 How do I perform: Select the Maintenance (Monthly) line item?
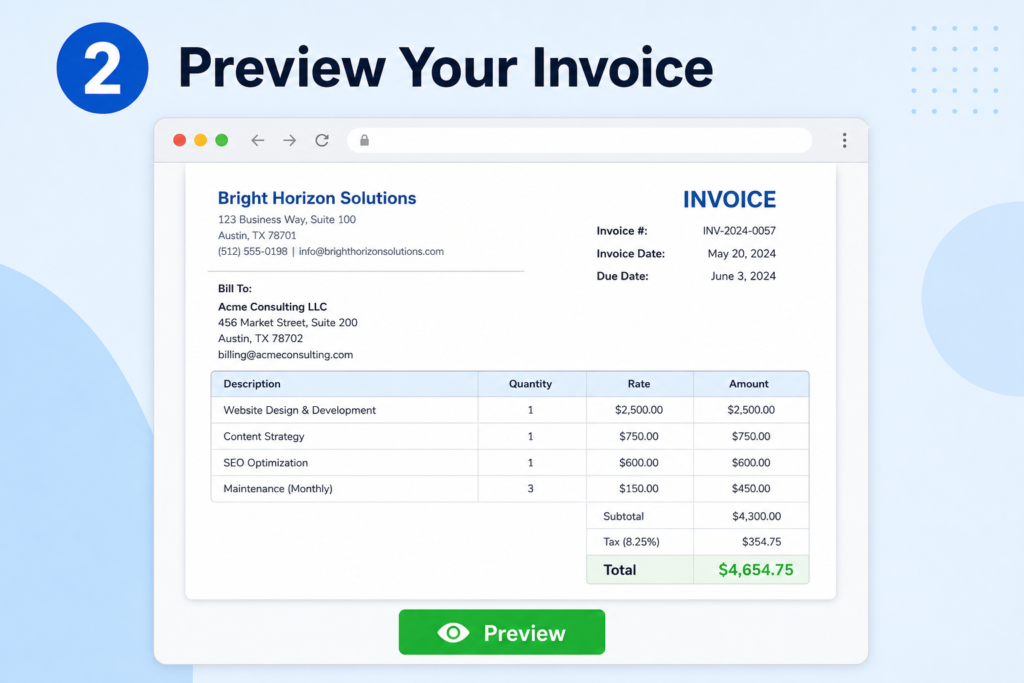[510, 488]
